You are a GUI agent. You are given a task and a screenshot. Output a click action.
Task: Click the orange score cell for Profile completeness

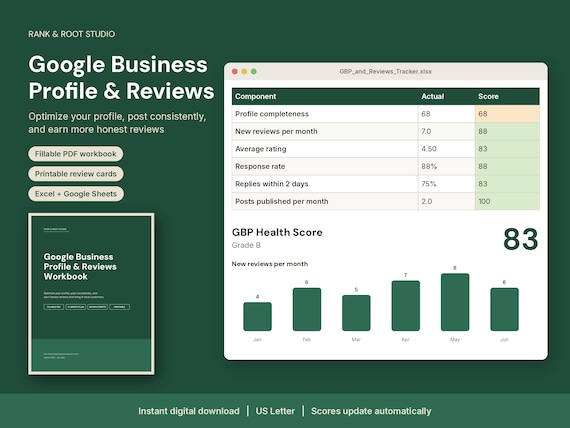pos(507,114)
